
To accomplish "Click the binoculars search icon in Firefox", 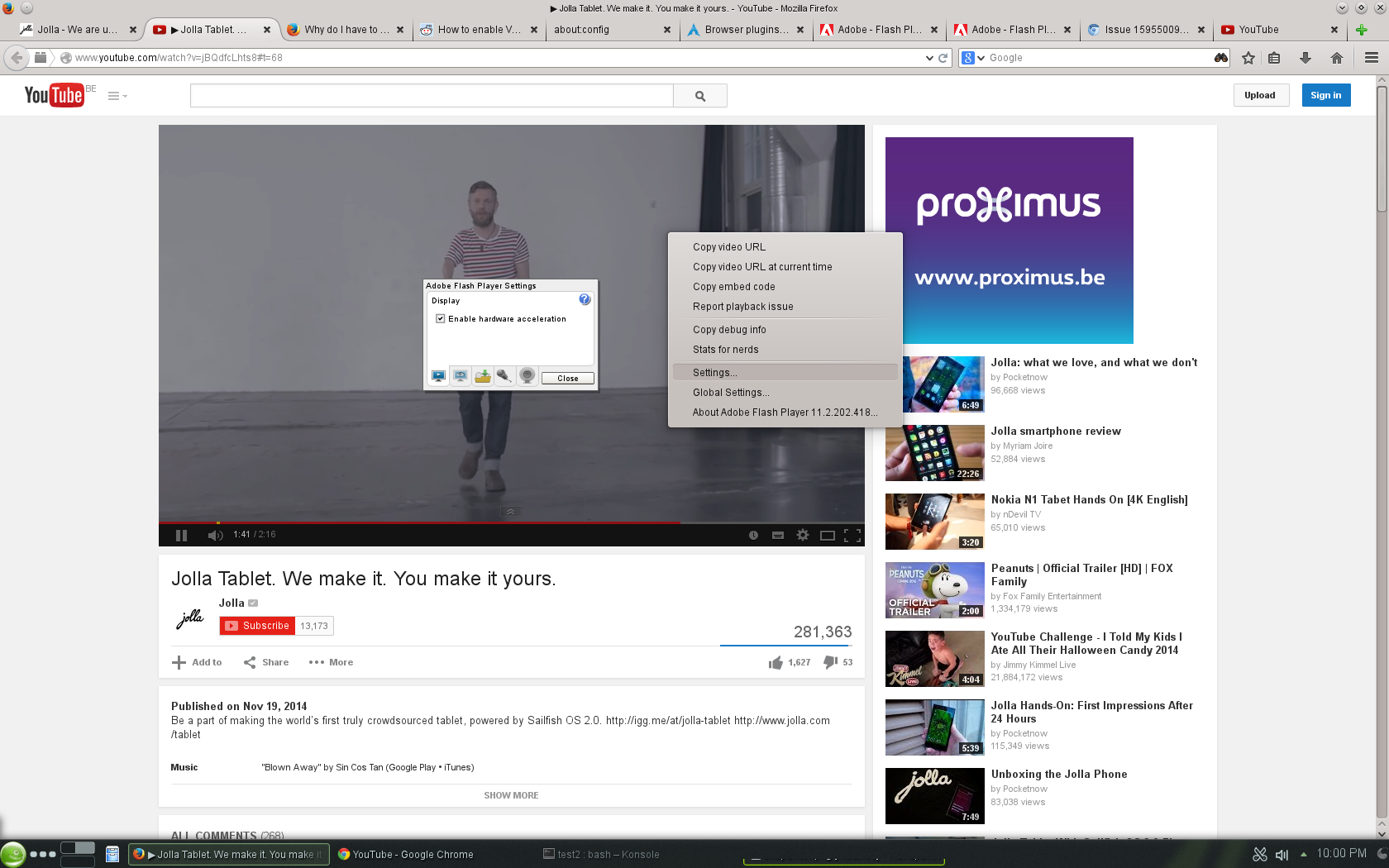I will pos(1220,58).
